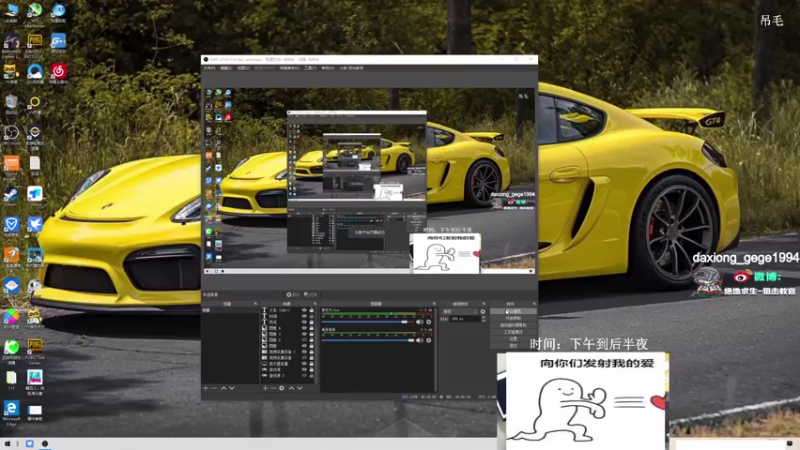800x450 pixels.
Task: Open 桌面音频 audio settings gear
Action: click(429, 340)
